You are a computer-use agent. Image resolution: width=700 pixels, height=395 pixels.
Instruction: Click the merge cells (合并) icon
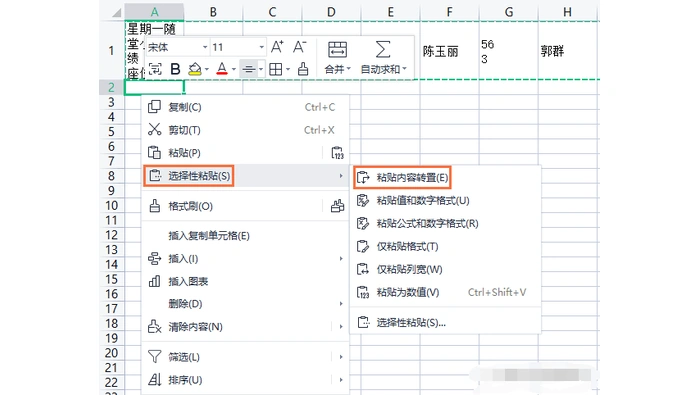pos(337,50)
